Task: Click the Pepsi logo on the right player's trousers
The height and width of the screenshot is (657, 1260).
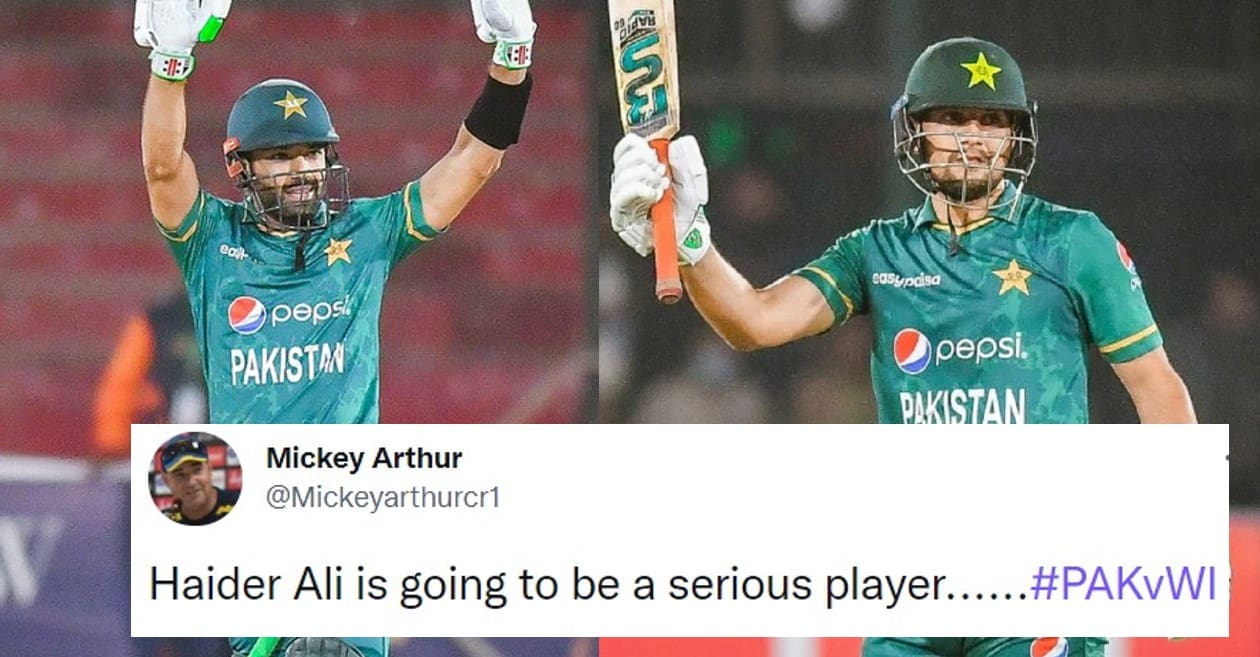Action: 1047,647
